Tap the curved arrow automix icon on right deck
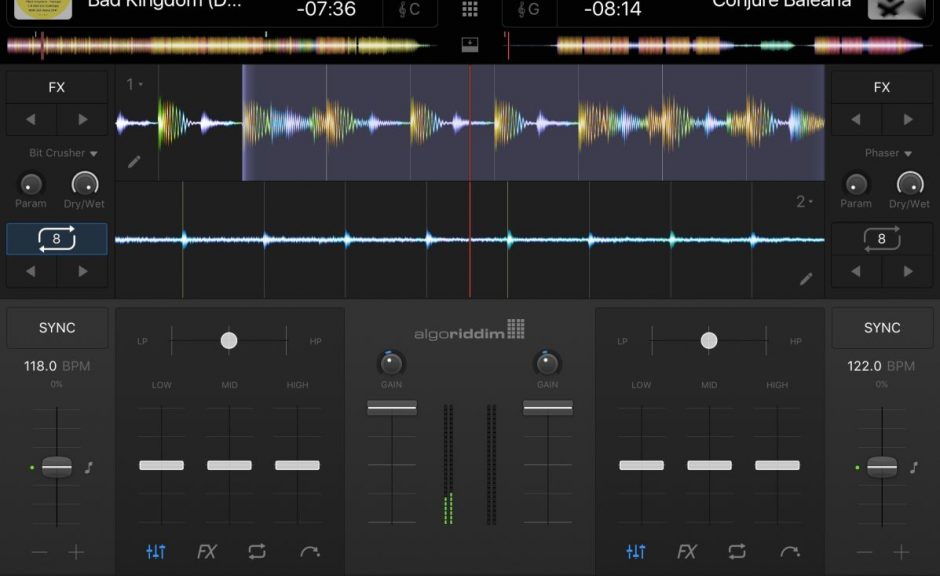940x576 pixels. (x=789, y=551)
